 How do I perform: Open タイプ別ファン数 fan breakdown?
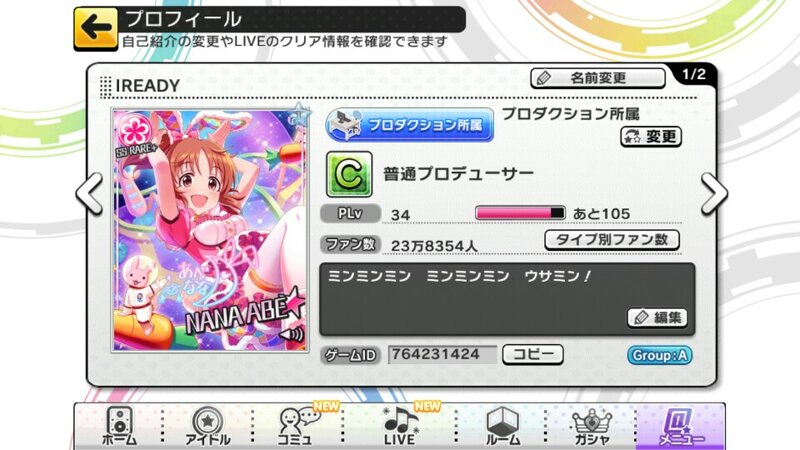pos(612,240)
